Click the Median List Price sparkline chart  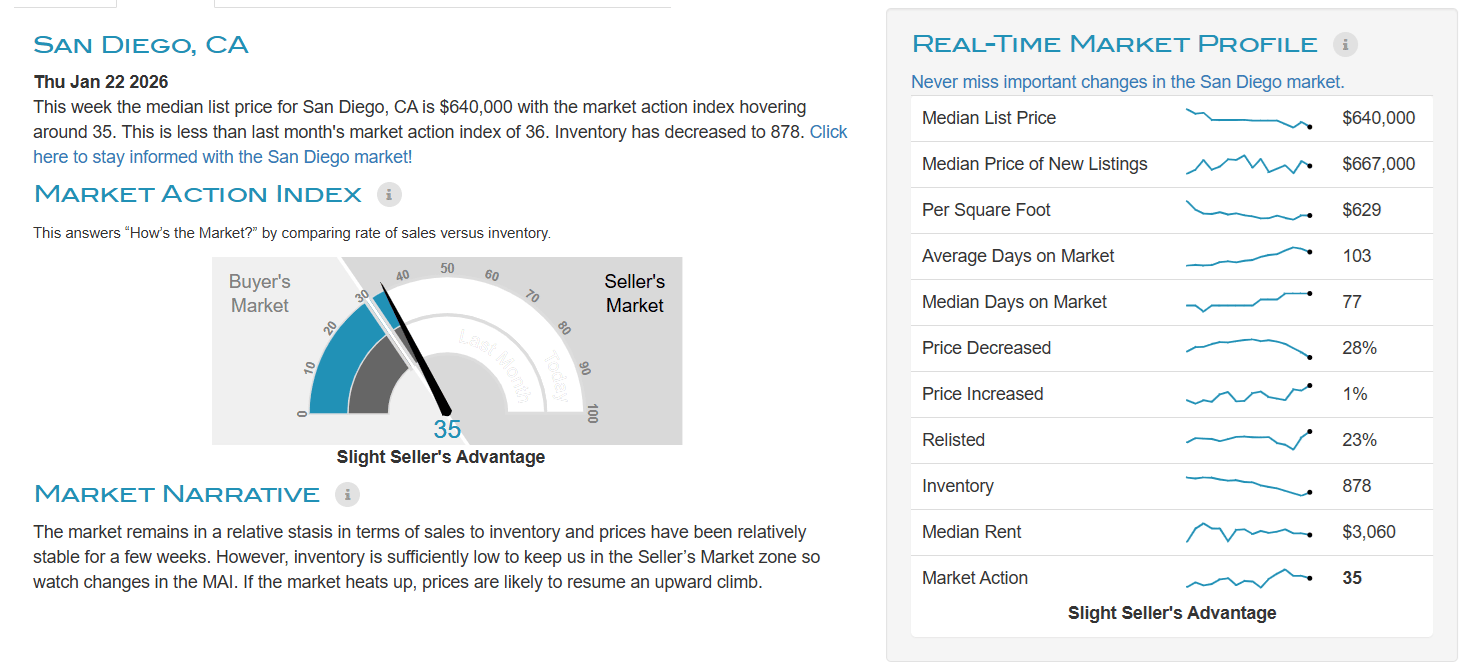1248,119
